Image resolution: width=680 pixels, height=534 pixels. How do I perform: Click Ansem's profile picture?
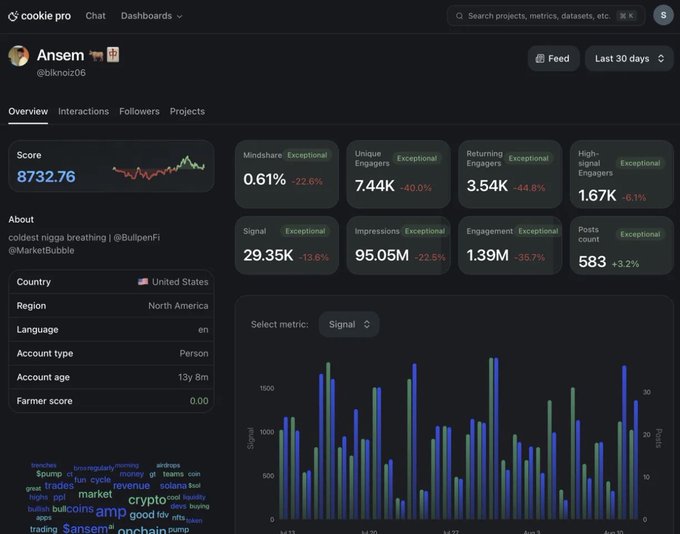point(19,56)
